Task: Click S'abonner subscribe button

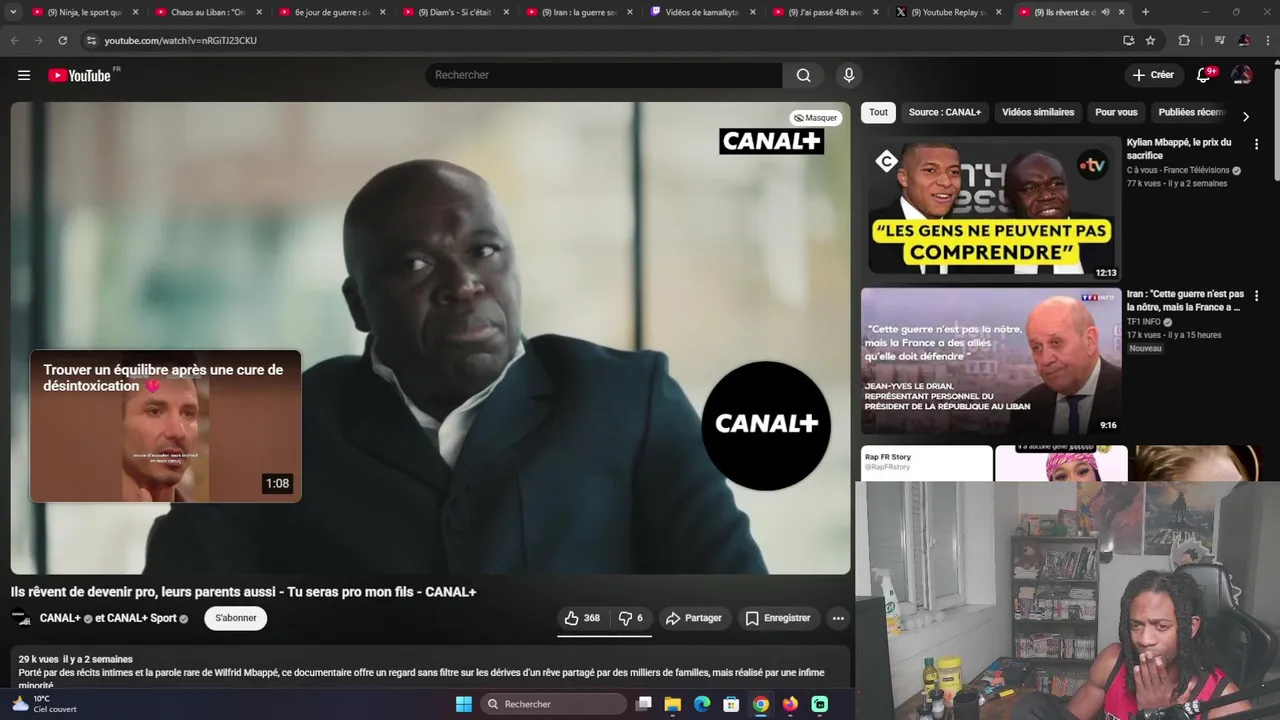Action: (236, 618)
